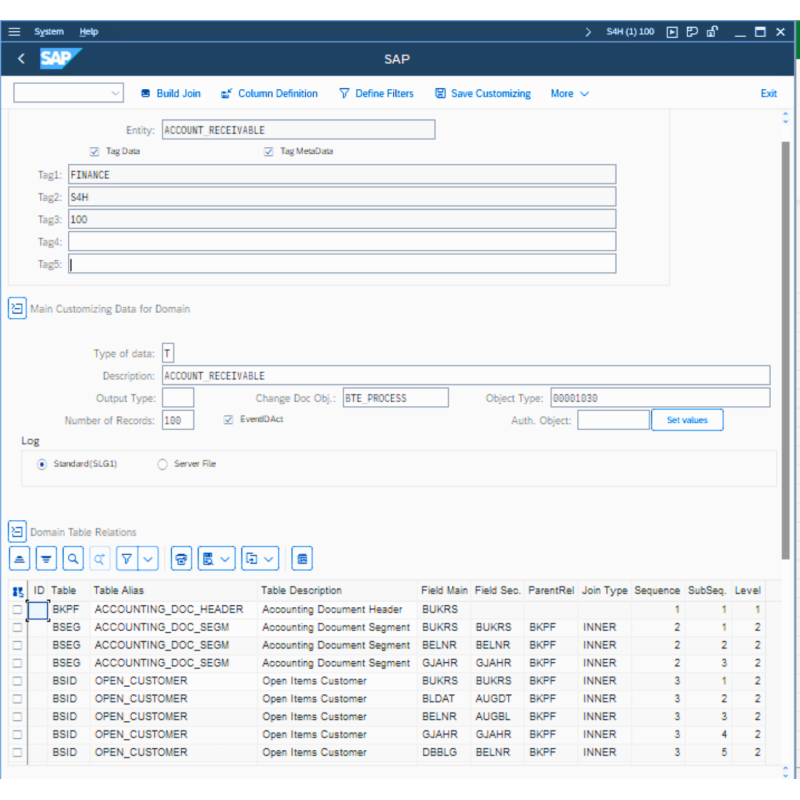Open the empty combo box at top left

(x=67, y=92)
